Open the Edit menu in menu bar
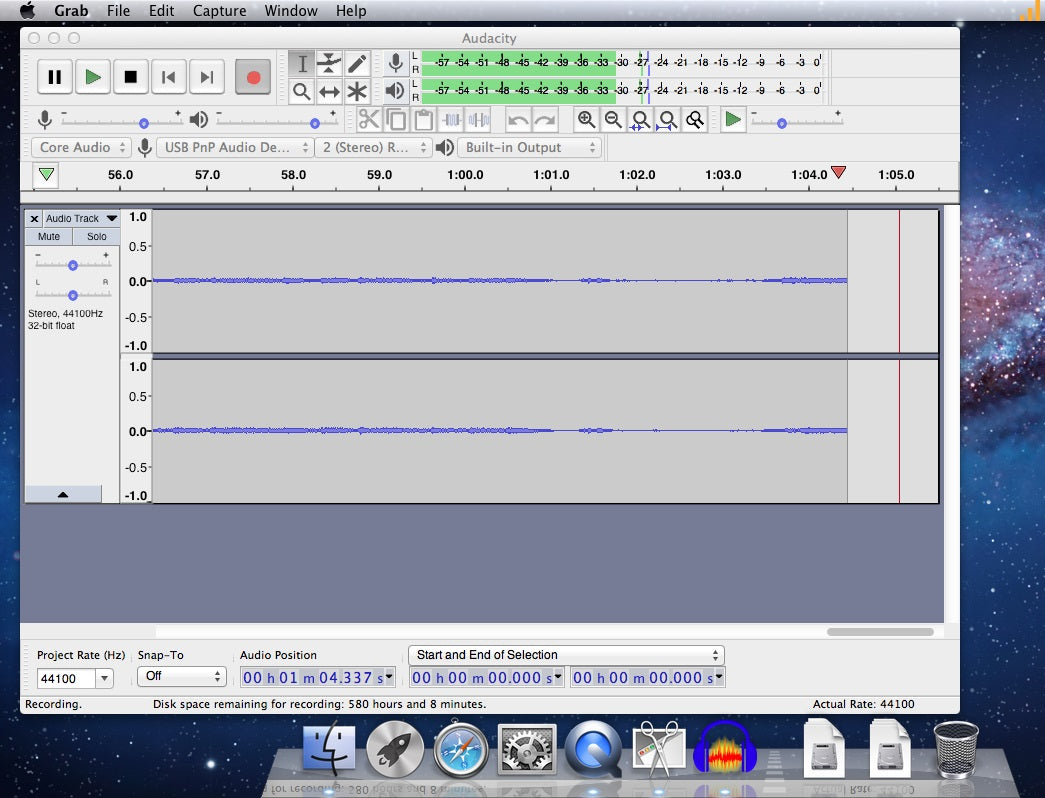This screenshot has width=1045, height=798. pos(161,11)
